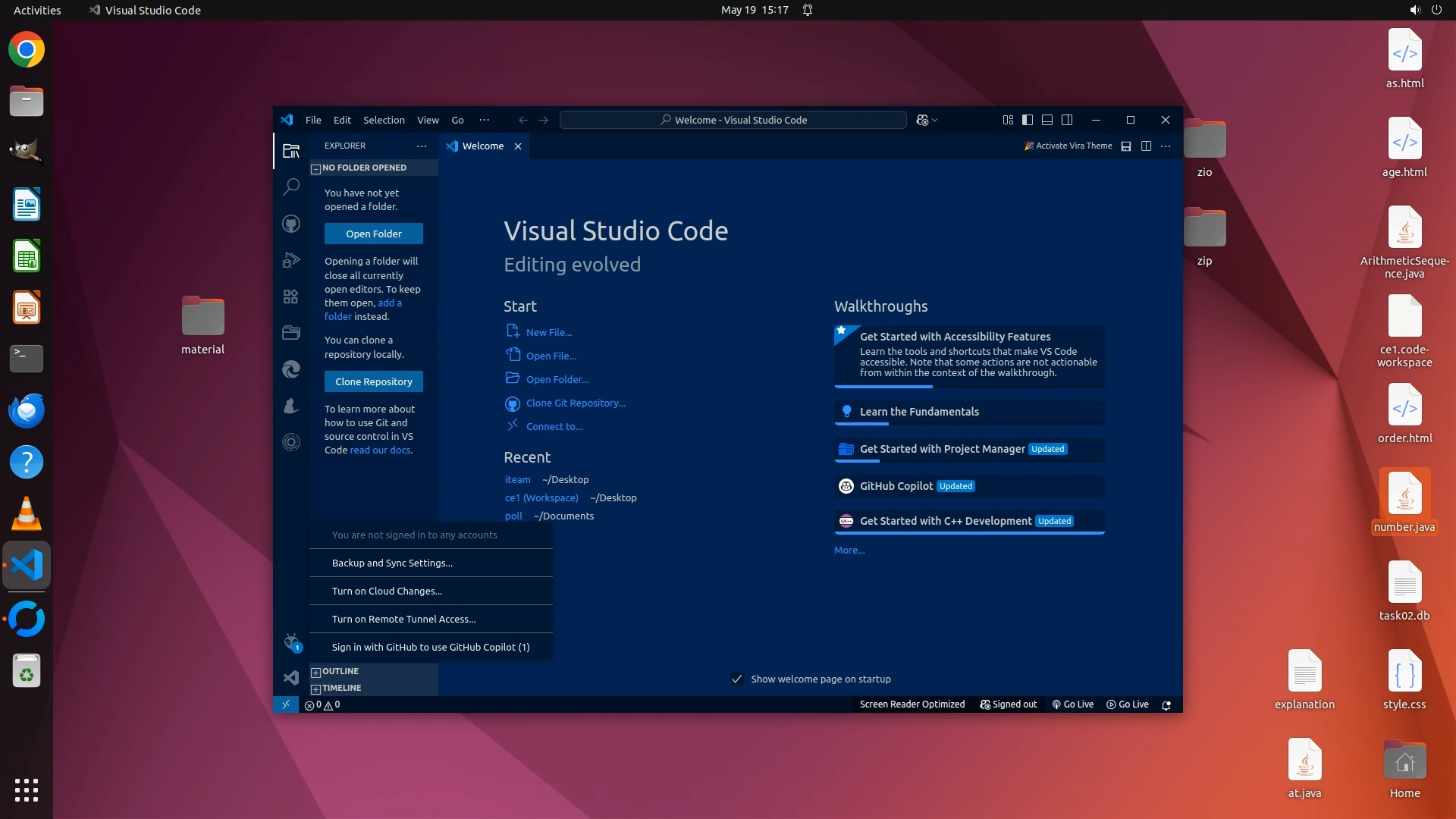
Task: Expand the OUTLINE section
Action: tap(340, 671)
